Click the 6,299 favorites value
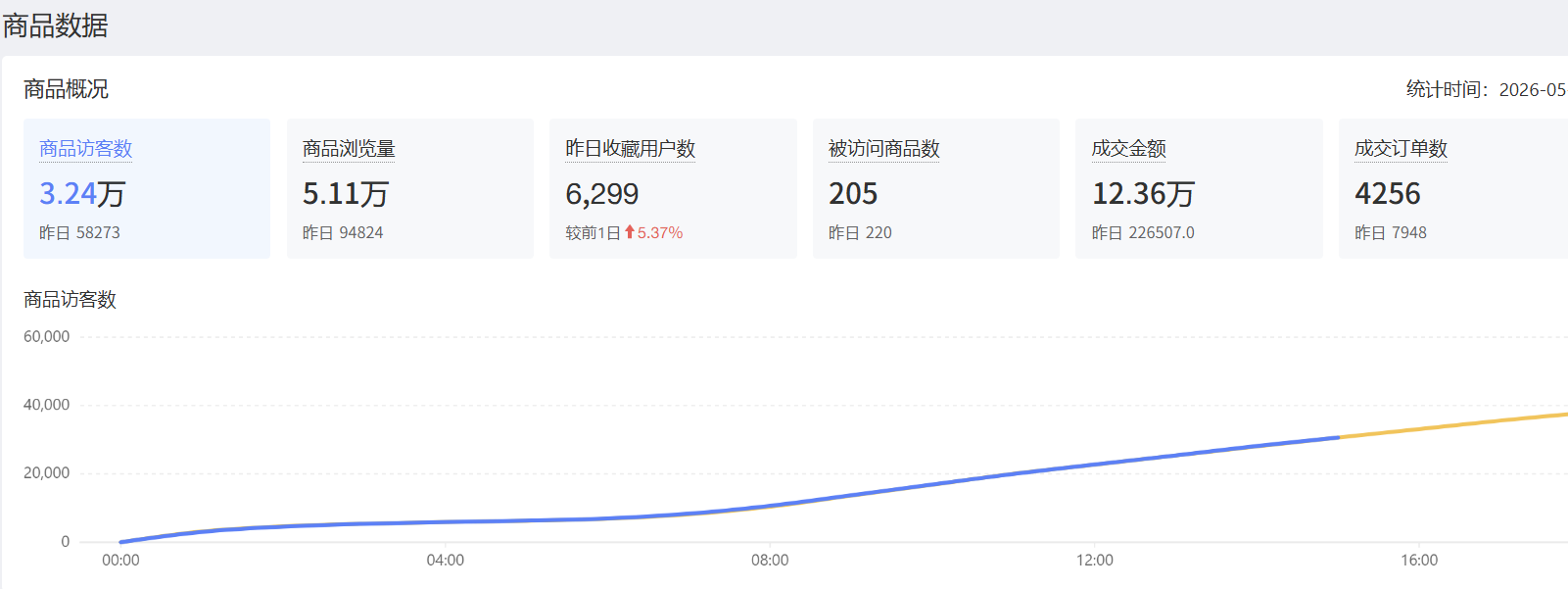The width and height of the screenshot is (1568, 589). [x=602, y=194]
